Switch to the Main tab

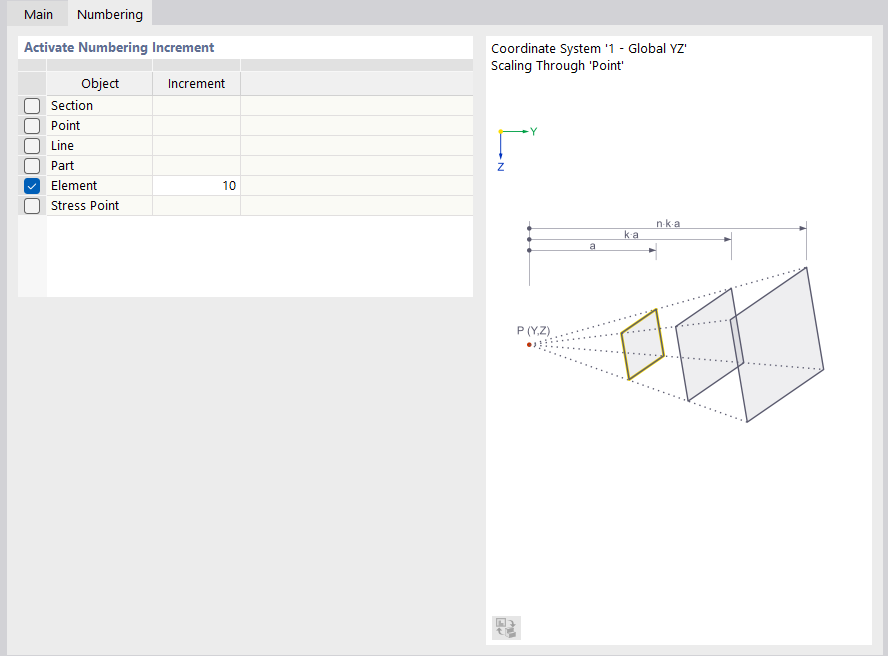click(38, 14)
